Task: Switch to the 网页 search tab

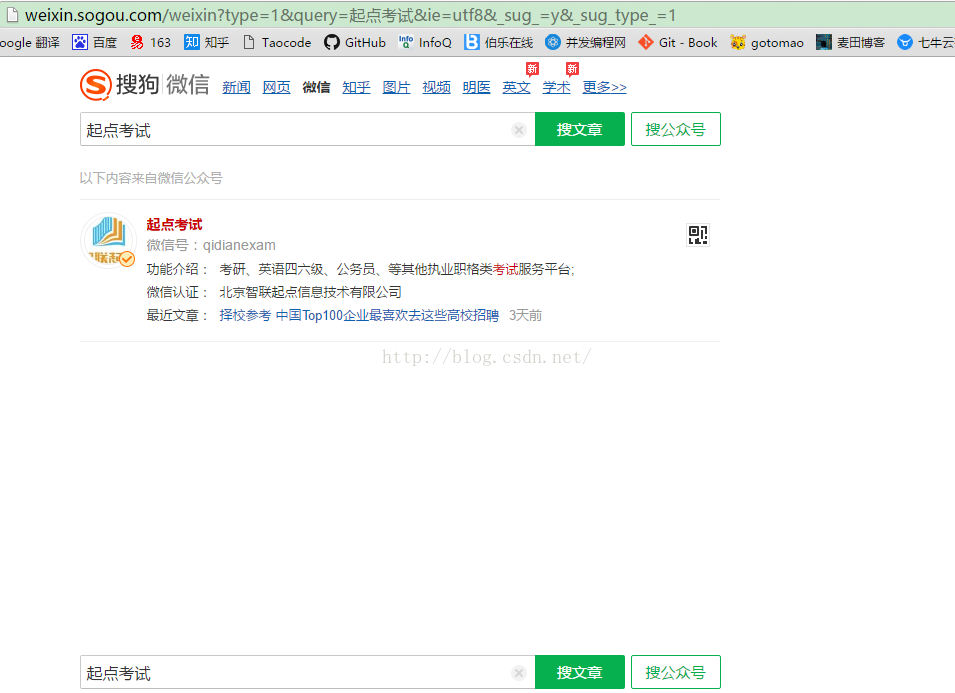Action: 277,88
